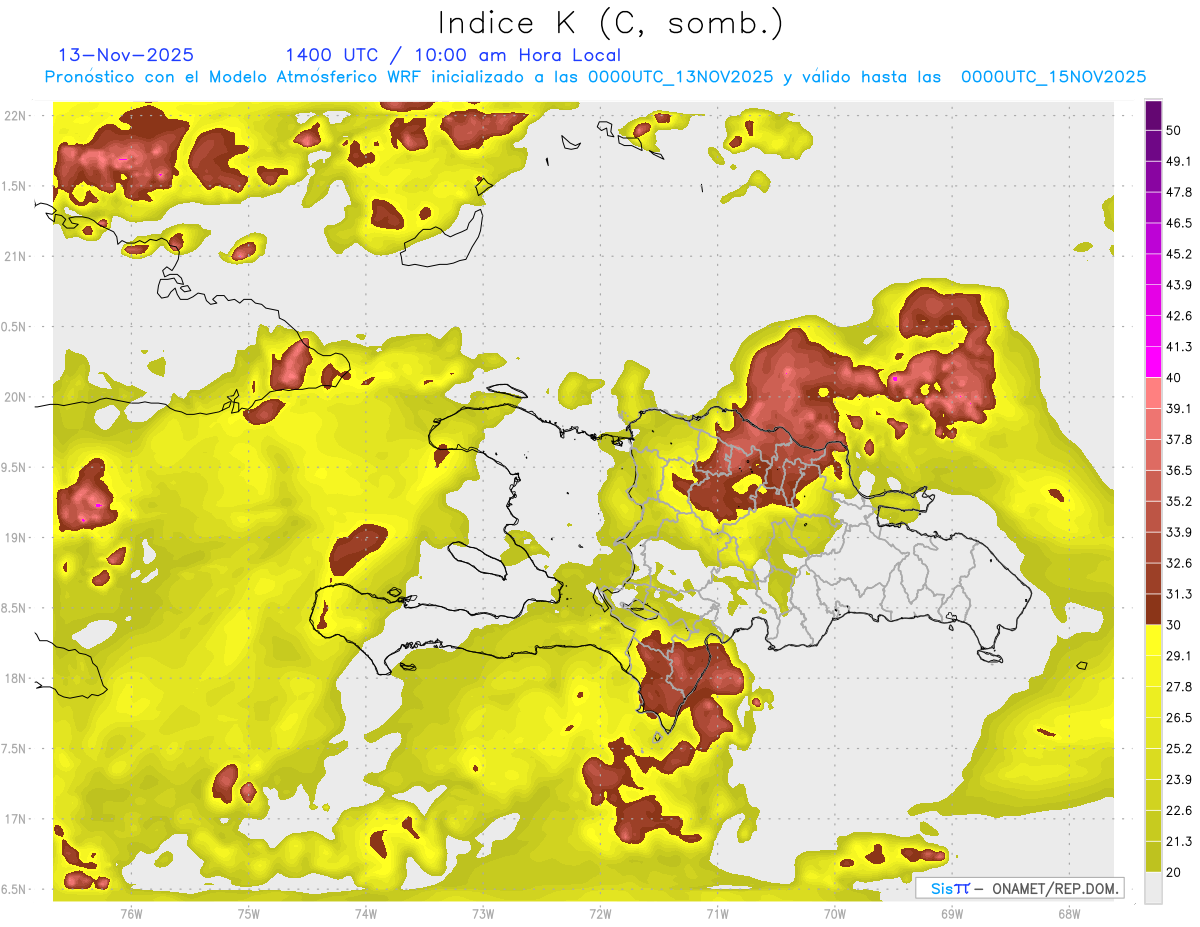This screenshot has width=1200, height=927.
Task: Click the '22N' latitude label
Action: coord(16,115)
